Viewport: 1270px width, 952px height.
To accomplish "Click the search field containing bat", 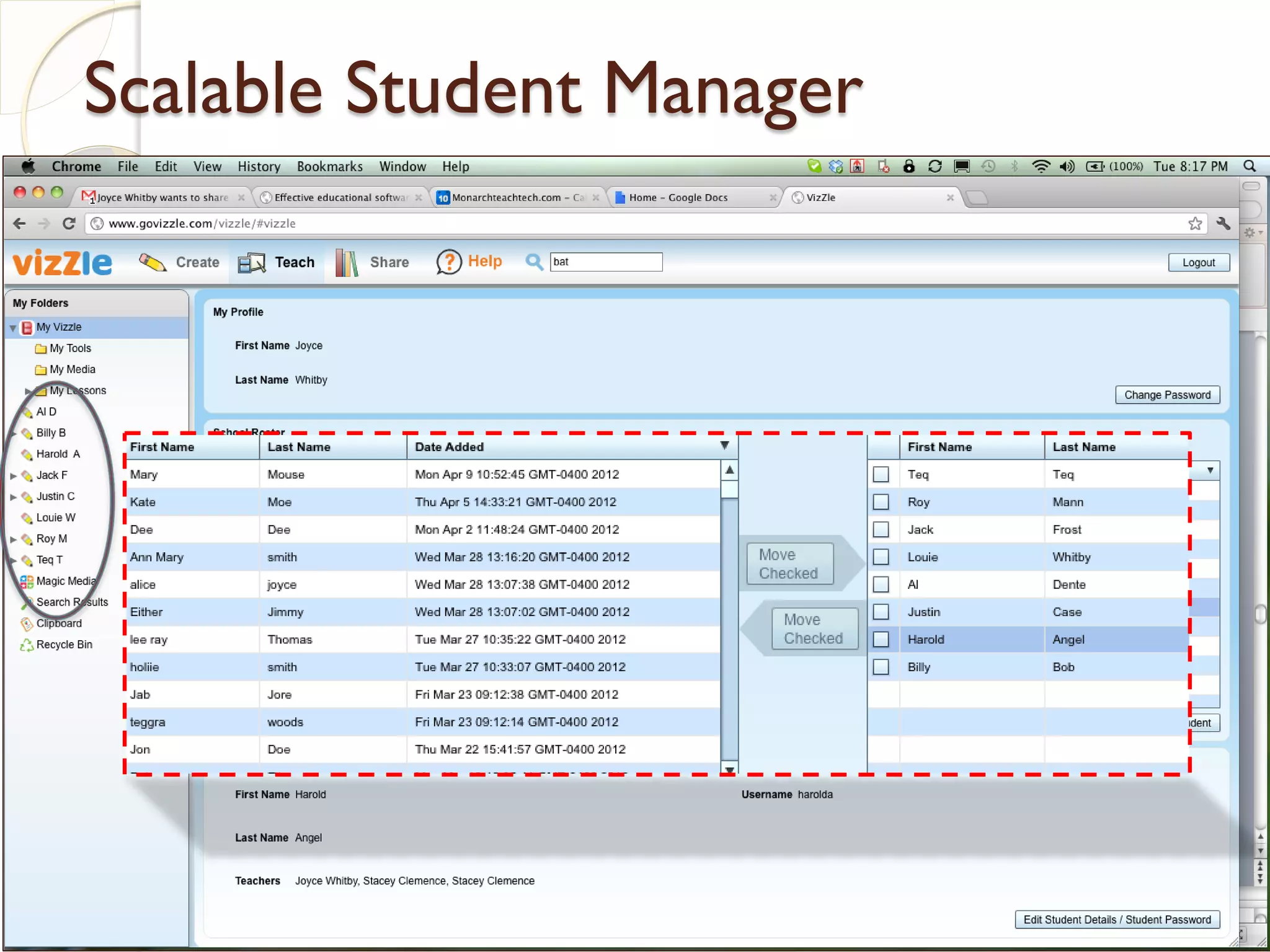I will click(x=606, y=262).
